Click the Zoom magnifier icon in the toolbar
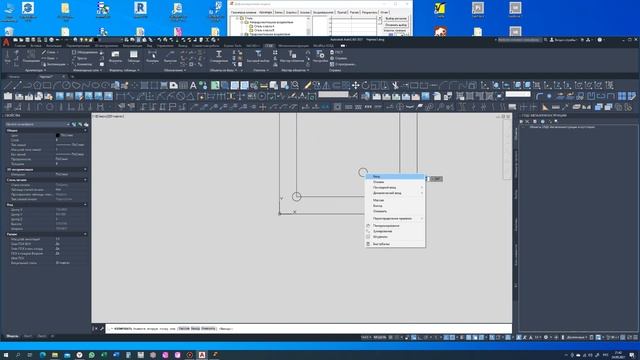640x360 pixels. [x=295, y=85]
